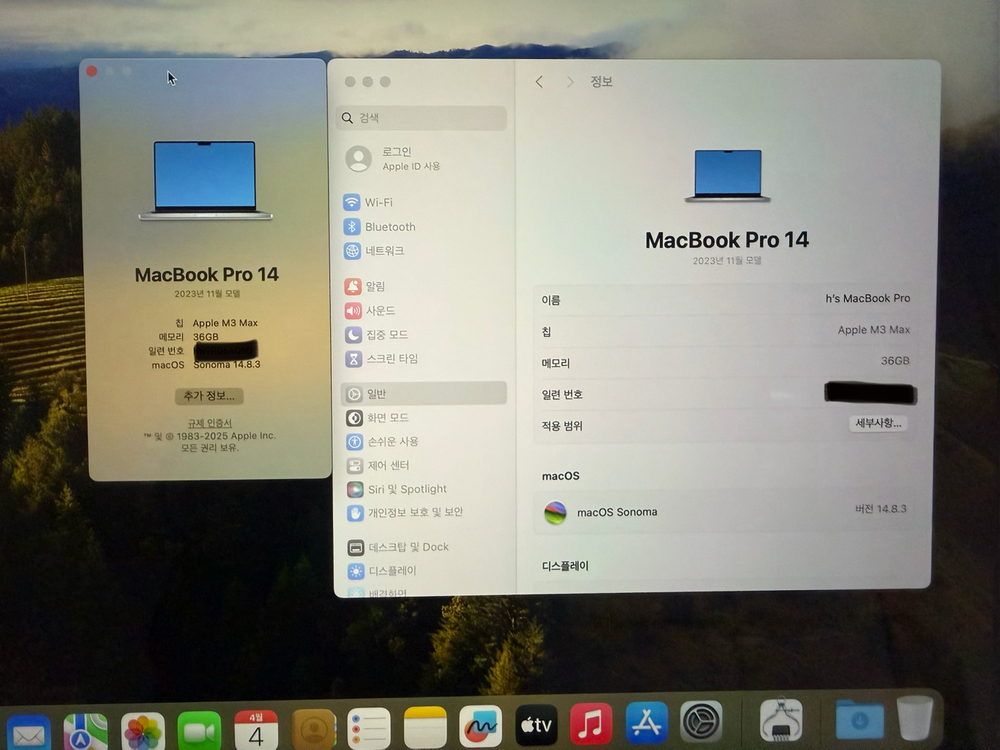Open 추가 정보... in About window
The width and height of the screenshot is (1000, 750).
click(x=209, y=395)
